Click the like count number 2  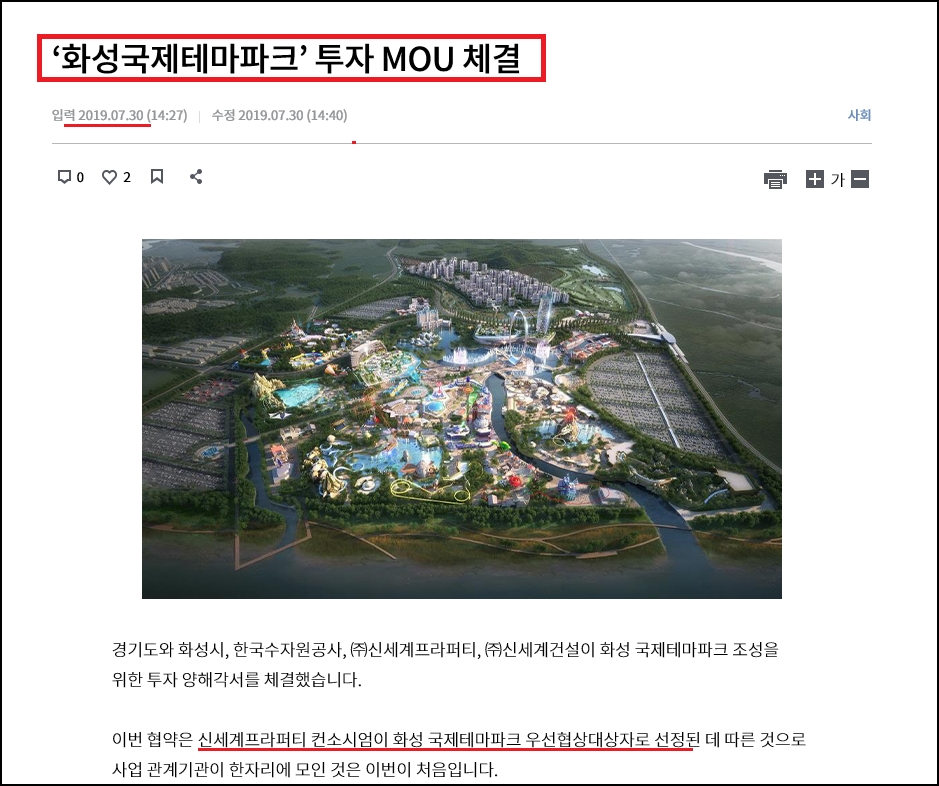127,178
